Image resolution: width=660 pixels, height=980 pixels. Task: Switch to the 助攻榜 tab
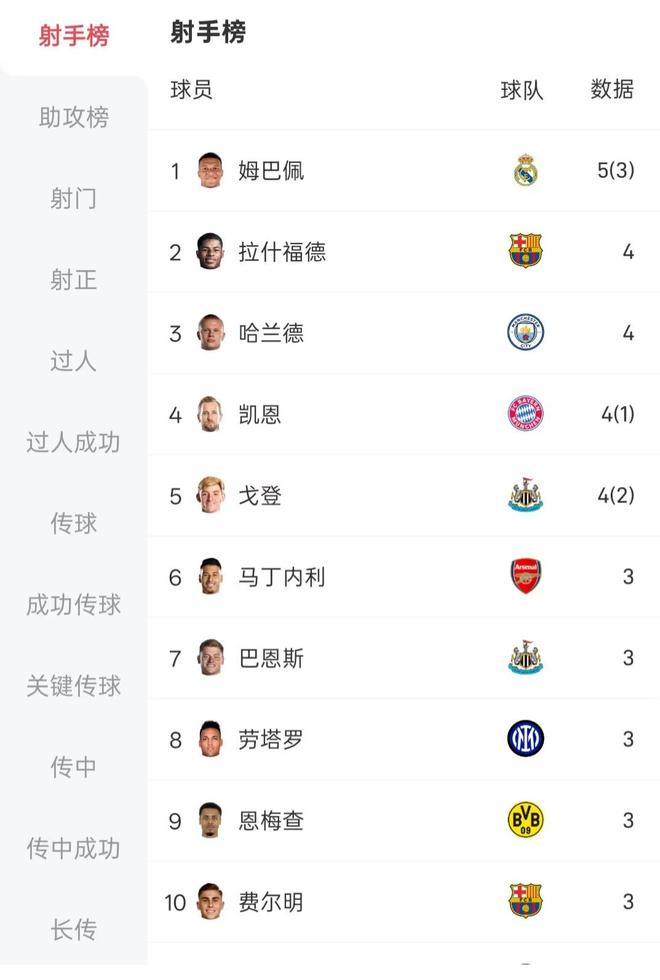click(x=74, y=117)
